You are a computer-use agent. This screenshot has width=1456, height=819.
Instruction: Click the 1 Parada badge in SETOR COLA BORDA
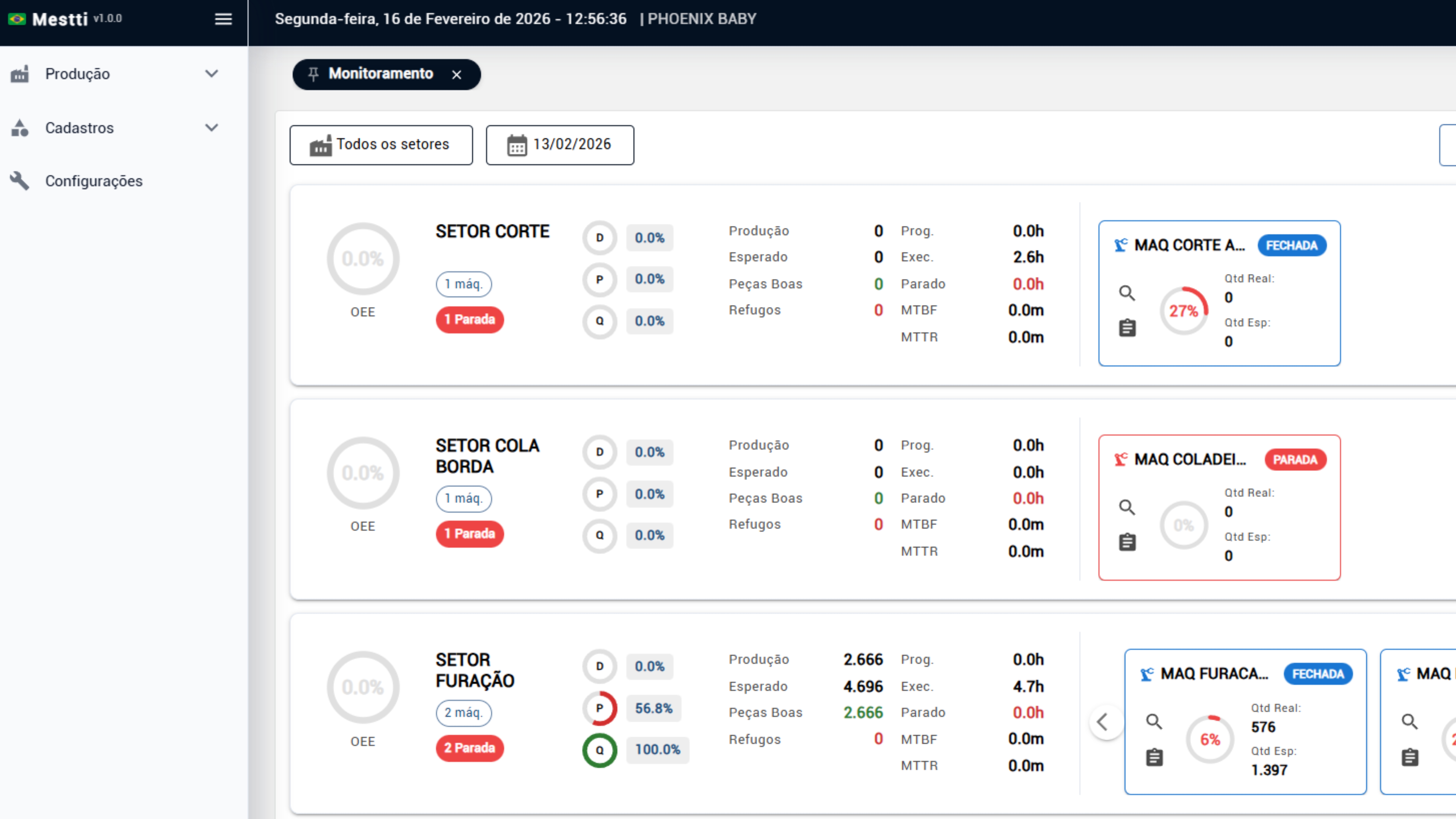[x=470, y=534]
